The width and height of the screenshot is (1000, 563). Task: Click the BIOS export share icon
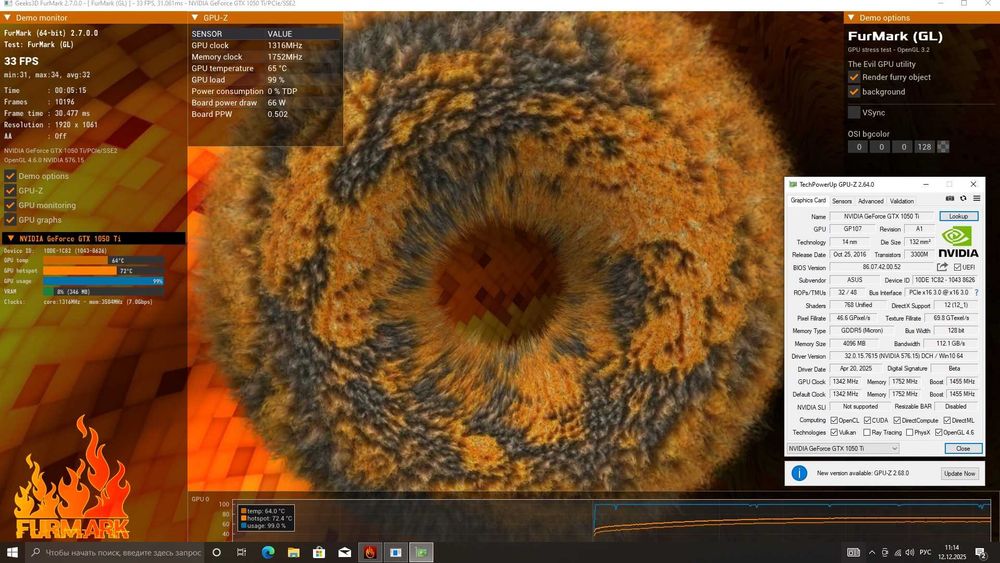942,267
